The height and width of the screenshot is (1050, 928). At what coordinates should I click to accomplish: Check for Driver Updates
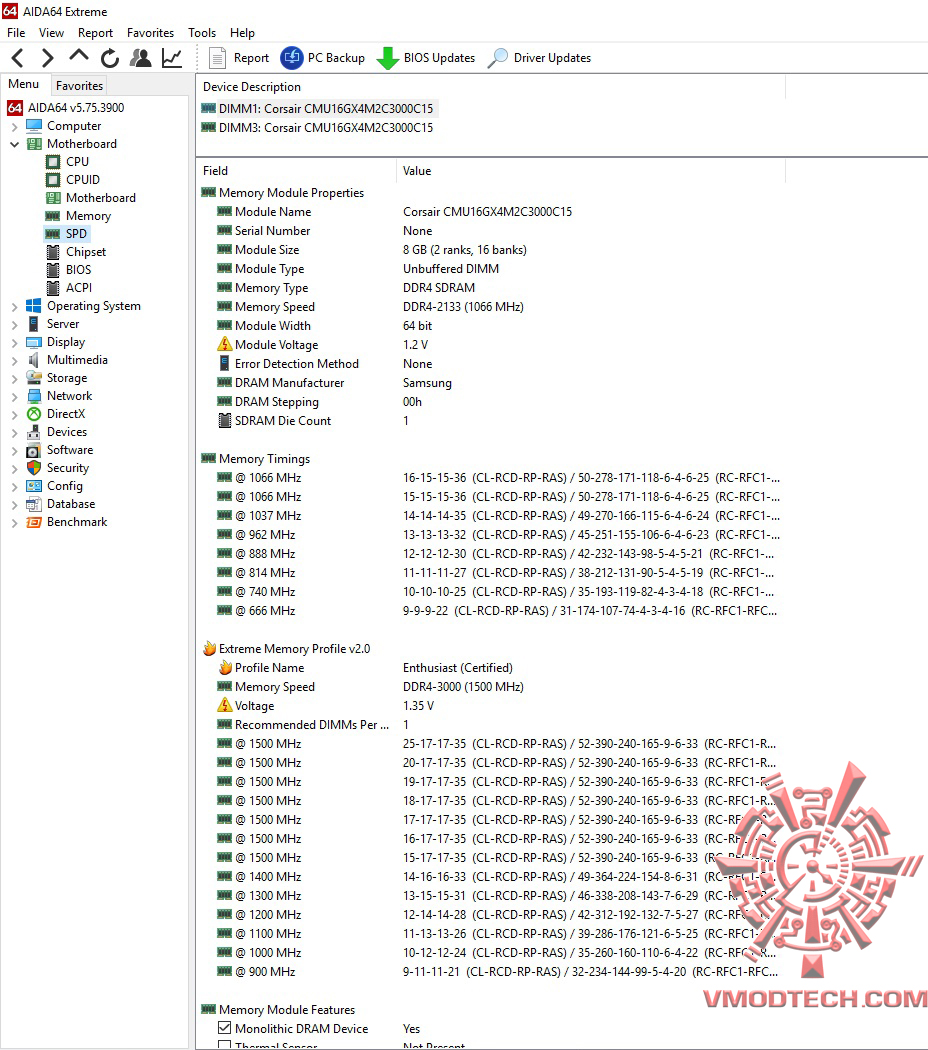pos(540,58)
